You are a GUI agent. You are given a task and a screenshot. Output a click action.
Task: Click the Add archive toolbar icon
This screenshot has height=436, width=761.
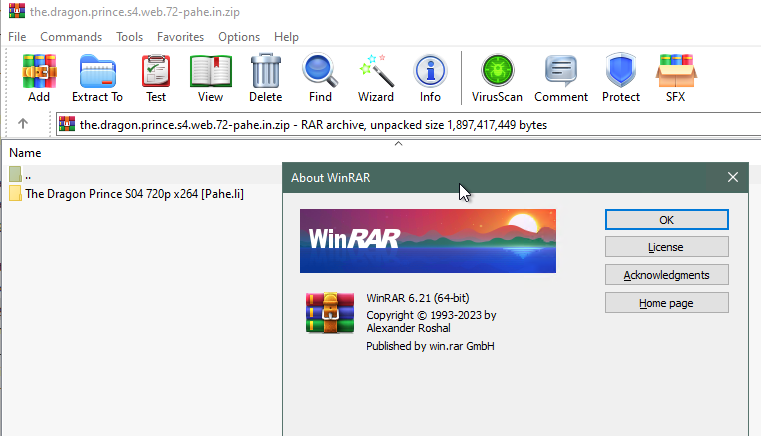39,78
